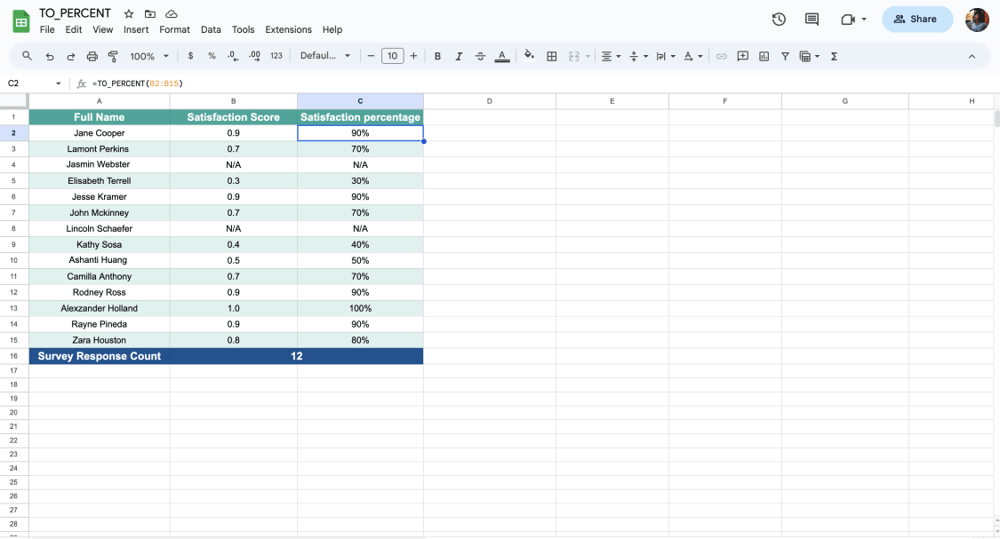Expand the font family dropdown
Screen dimensions: 1000x539
[325, 56]
